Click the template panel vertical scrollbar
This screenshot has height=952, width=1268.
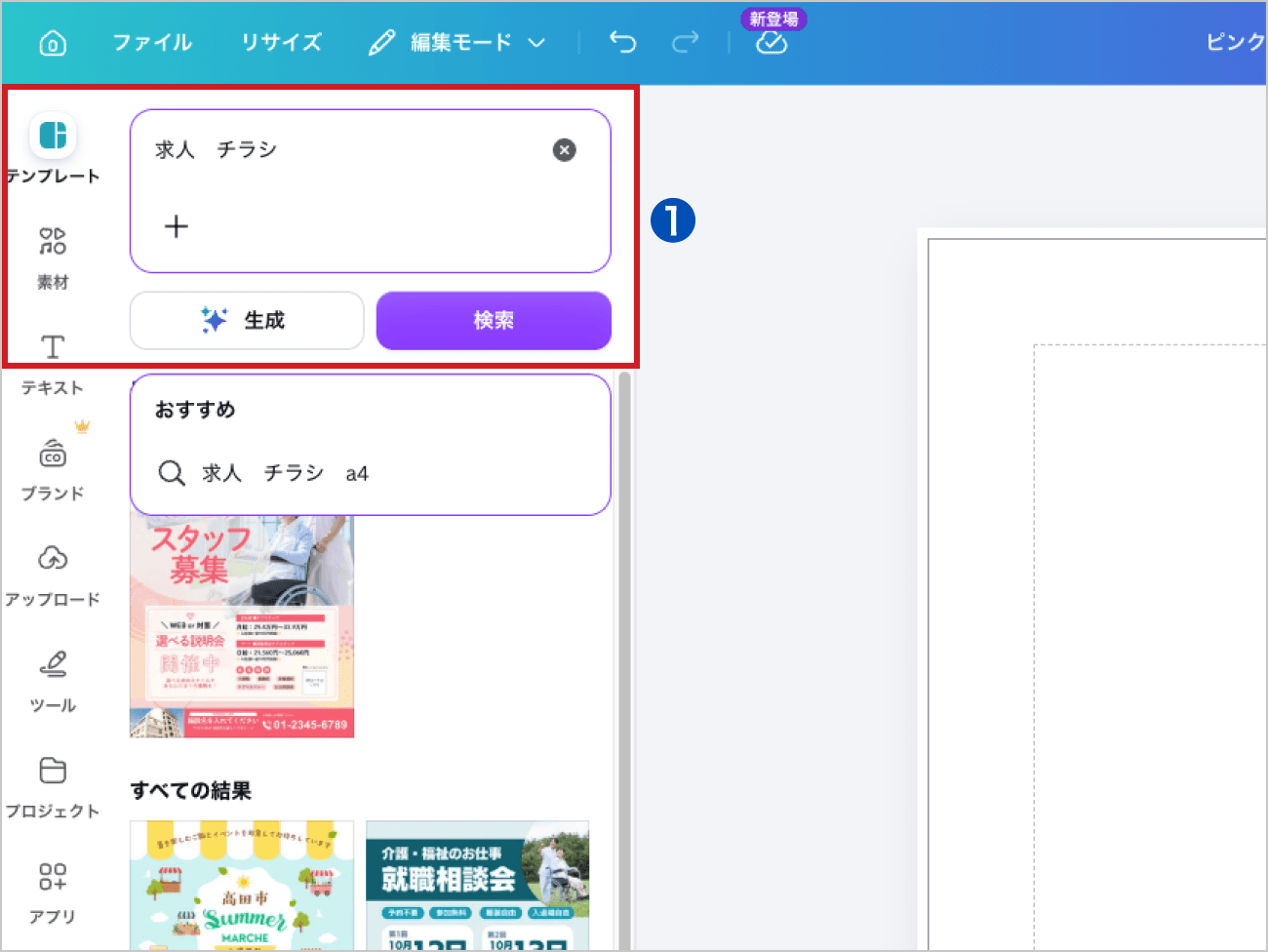pos(624,658)
